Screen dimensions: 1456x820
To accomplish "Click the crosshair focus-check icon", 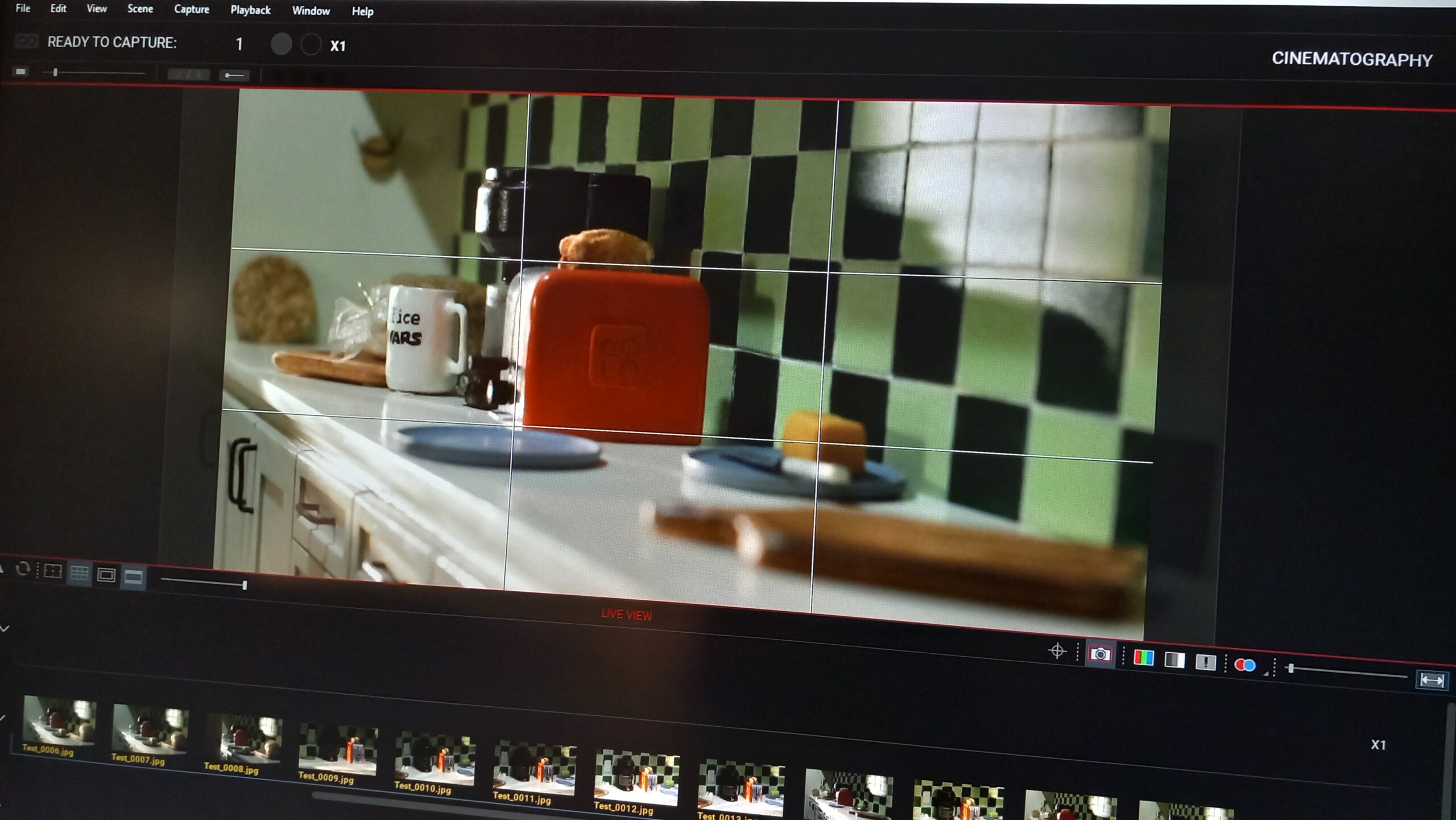I will pos(1057,651).
